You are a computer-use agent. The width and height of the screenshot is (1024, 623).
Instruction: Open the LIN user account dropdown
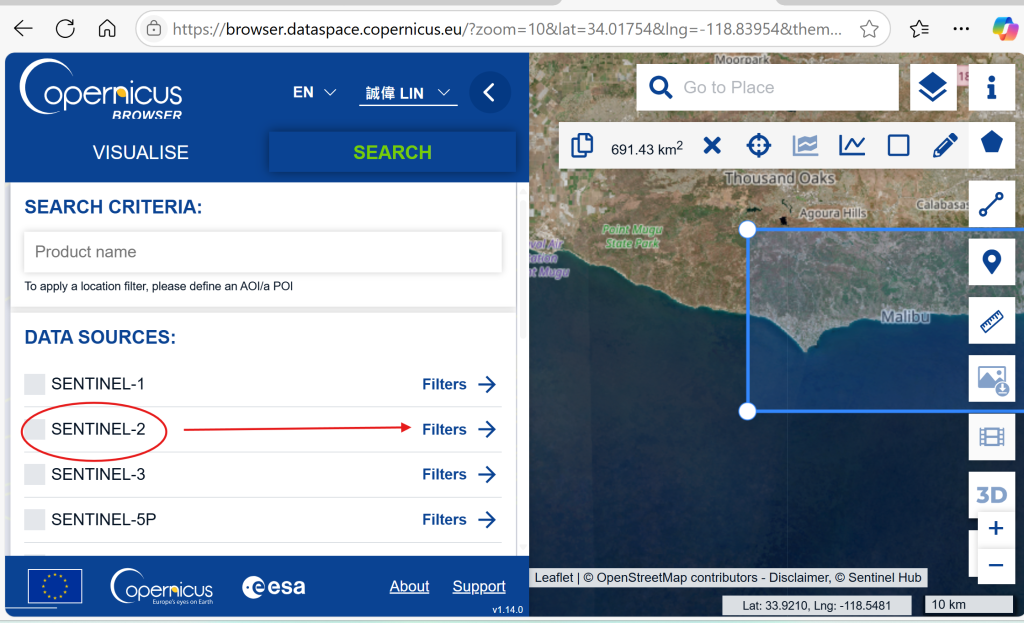click(408, 93)
